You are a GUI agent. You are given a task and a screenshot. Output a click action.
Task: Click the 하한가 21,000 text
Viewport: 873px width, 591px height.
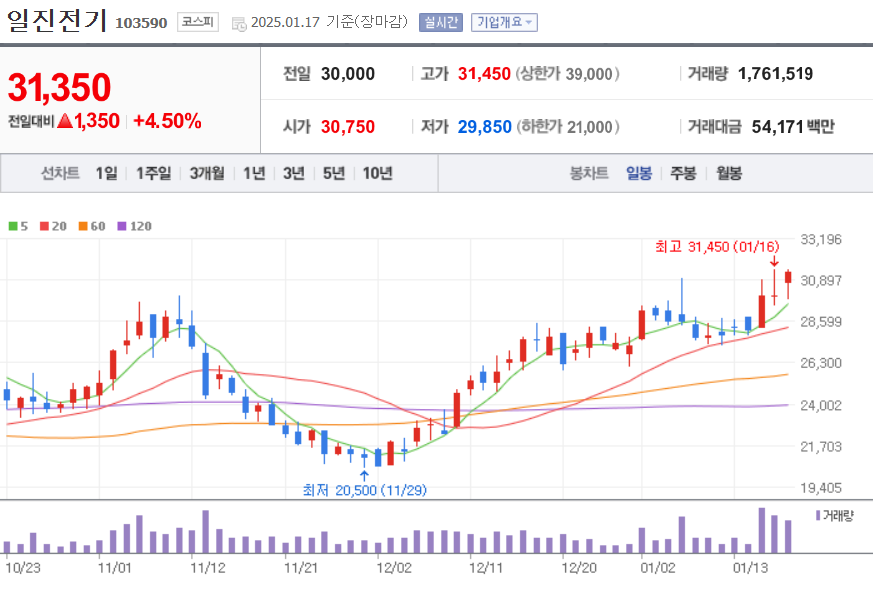[x=568, y=127]
